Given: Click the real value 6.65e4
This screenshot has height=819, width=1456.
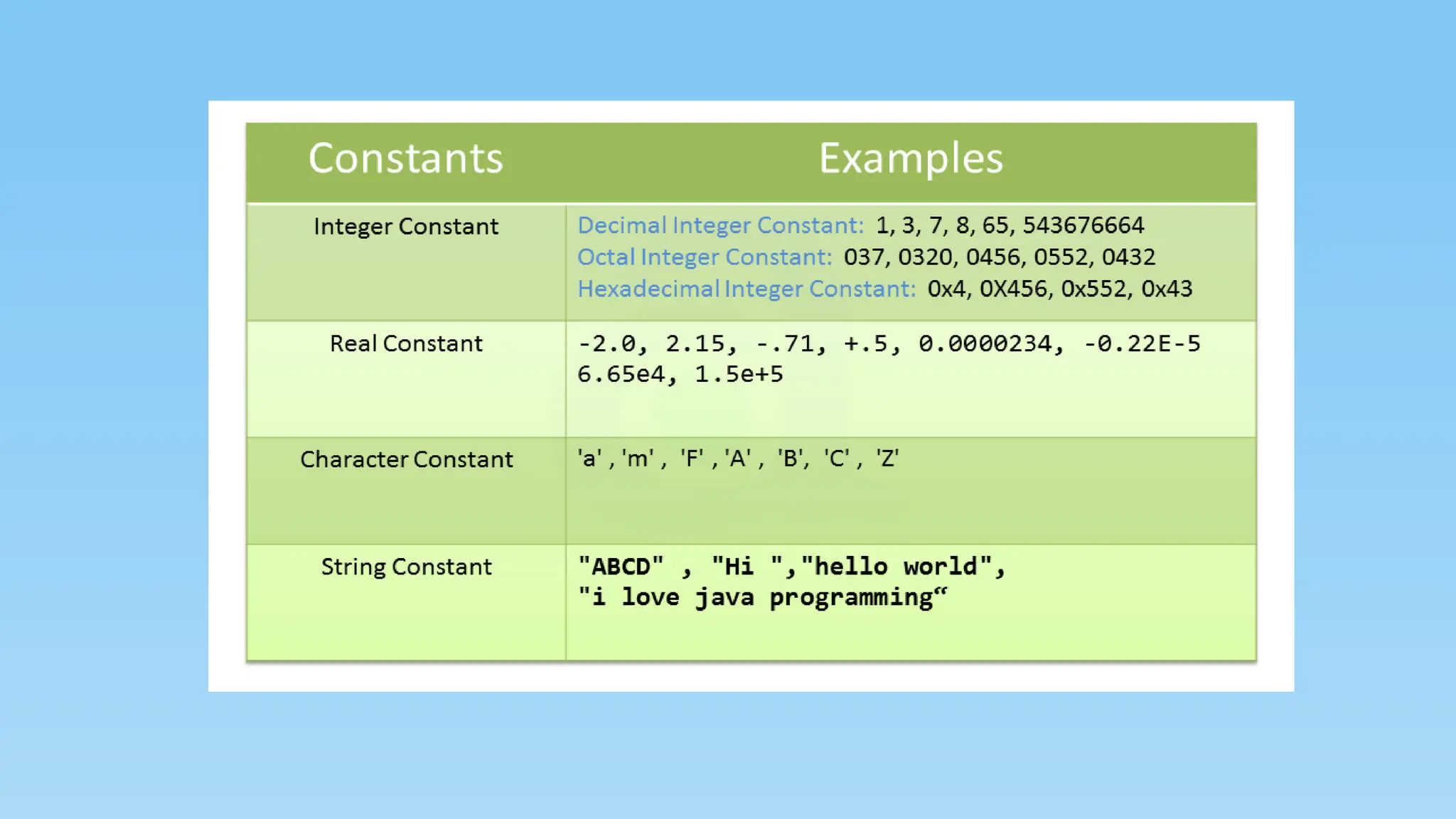Looking at the screenshot, I should (x=621, y=374).
